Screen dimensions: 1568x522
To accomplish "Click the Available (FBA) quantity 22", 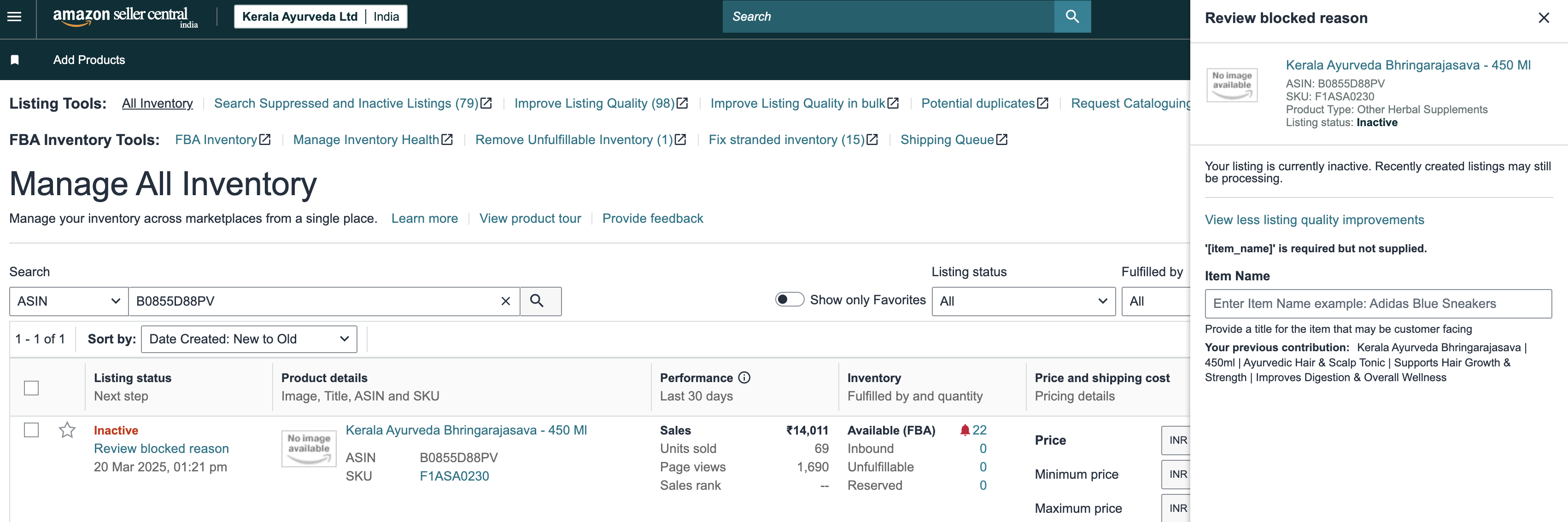I will click(x=979, y=430).
